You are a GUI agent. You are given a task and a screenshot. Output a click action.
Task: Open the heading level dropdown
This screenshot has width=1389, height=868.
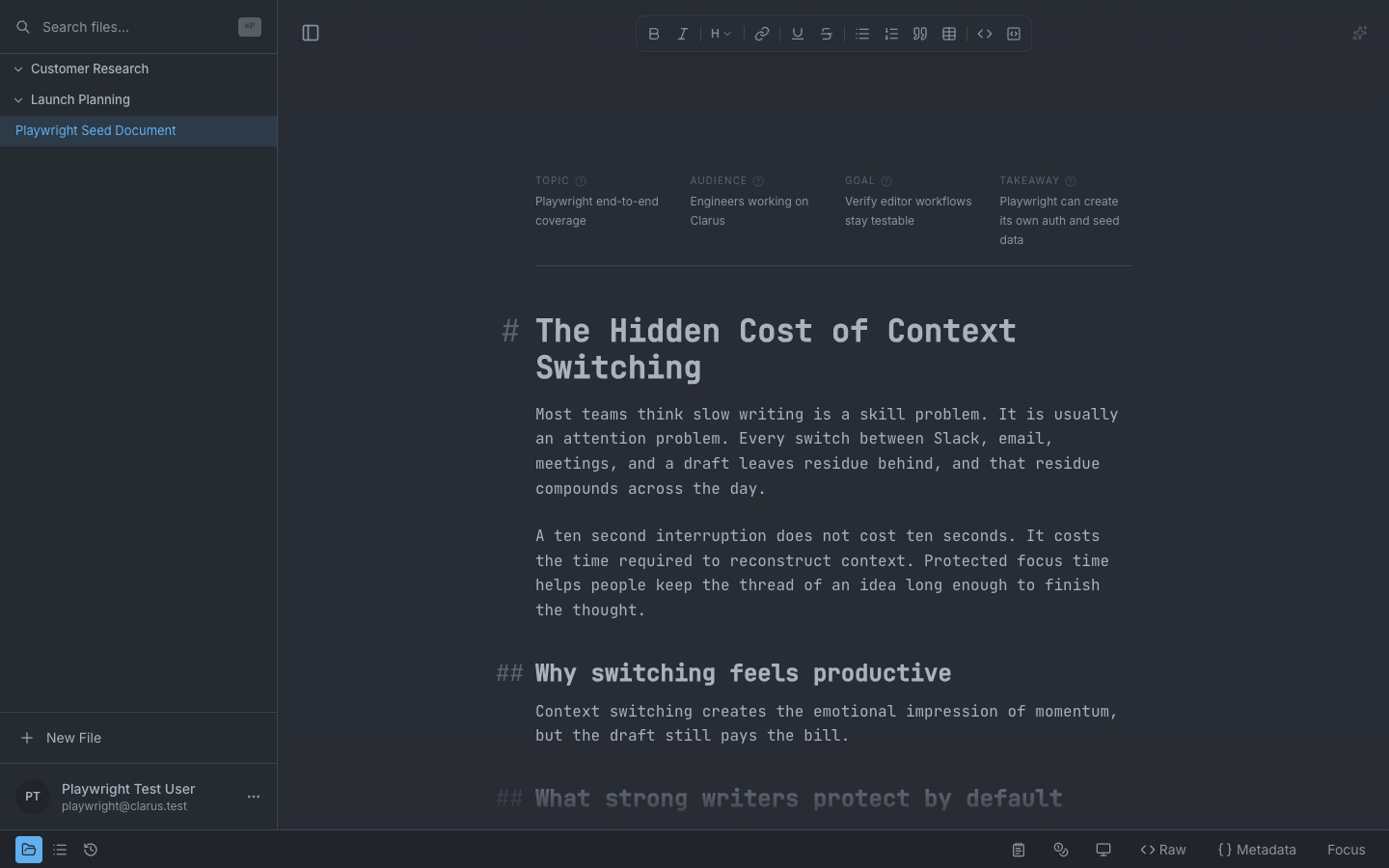coord(721,34)
